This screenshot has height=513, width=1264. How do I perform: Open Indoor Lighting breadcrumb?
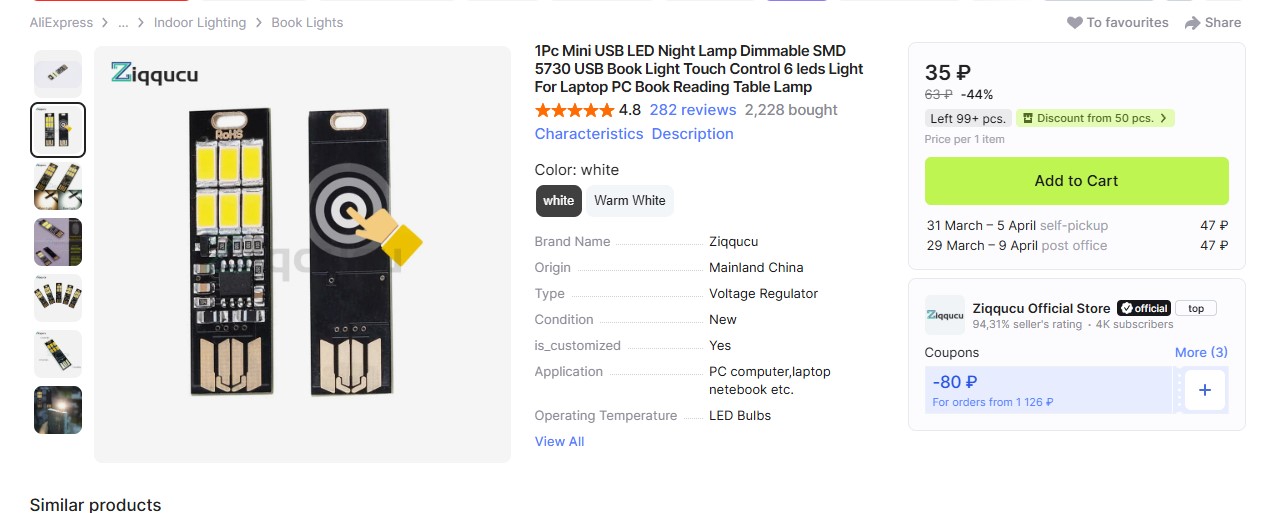[199, 23]
